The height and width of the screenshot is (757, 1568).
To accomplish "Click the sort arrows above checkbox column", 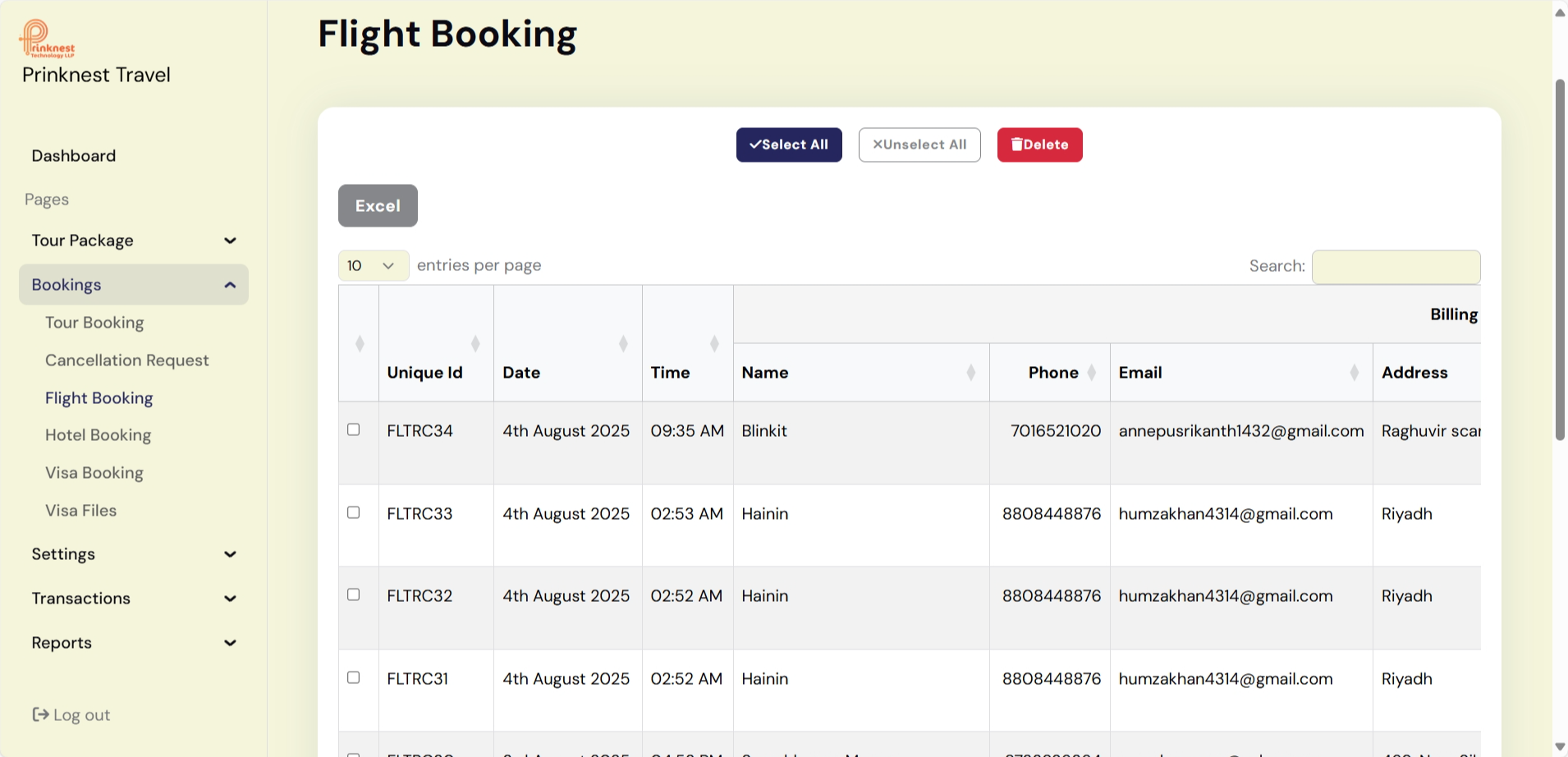I will click(360, 344).
